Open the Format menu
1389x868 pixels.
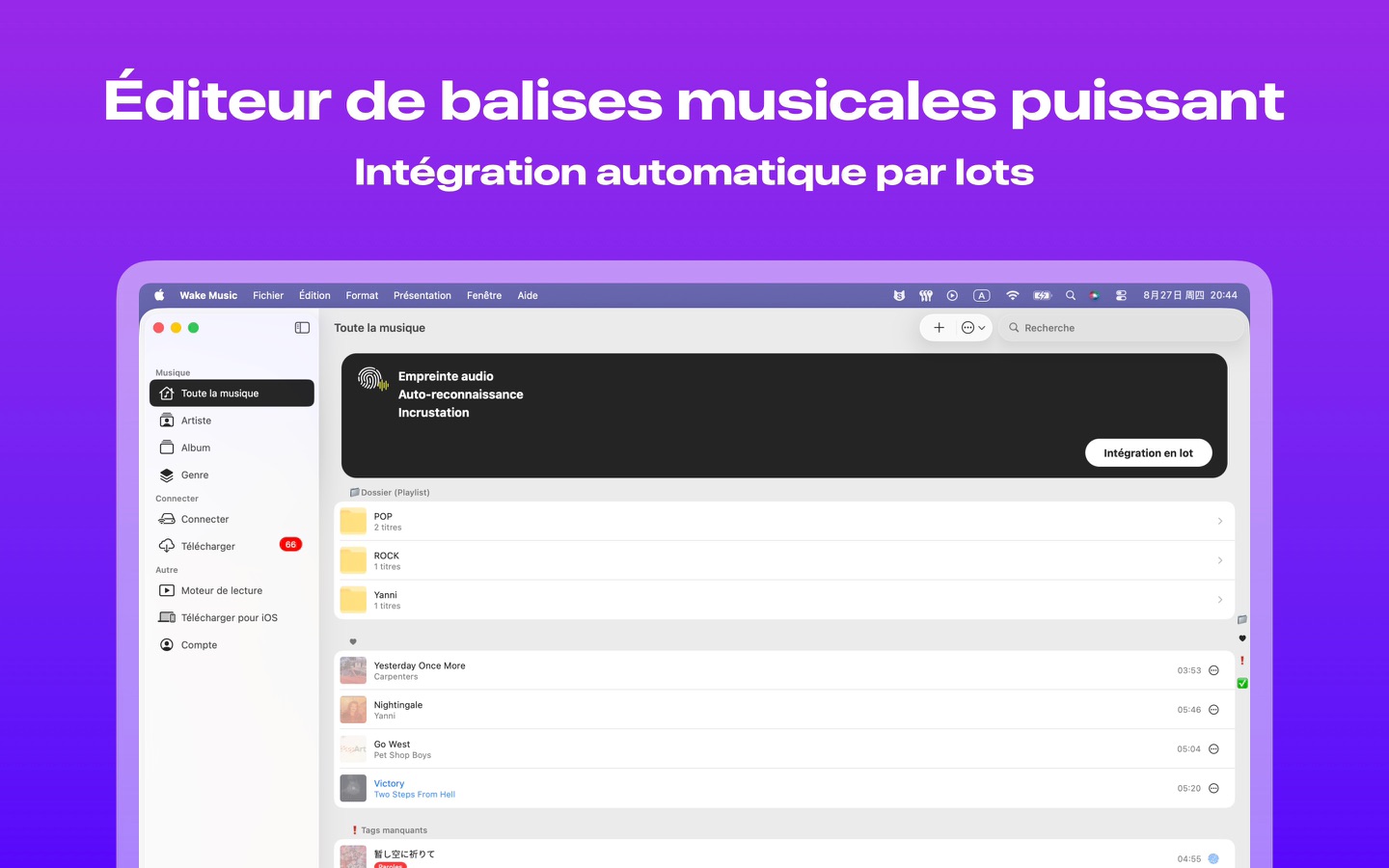pos(362,296)
